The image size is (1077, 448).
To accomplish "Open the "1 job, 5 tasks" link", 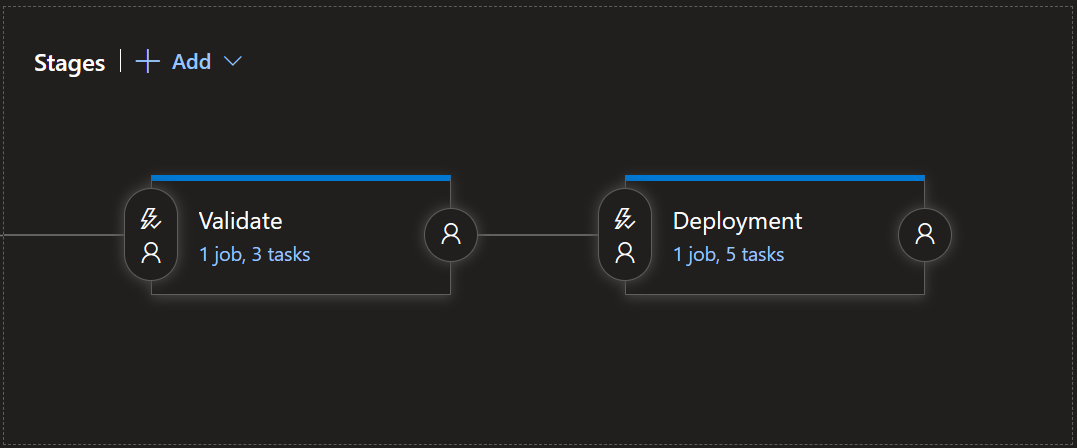I will click(728, 255).
